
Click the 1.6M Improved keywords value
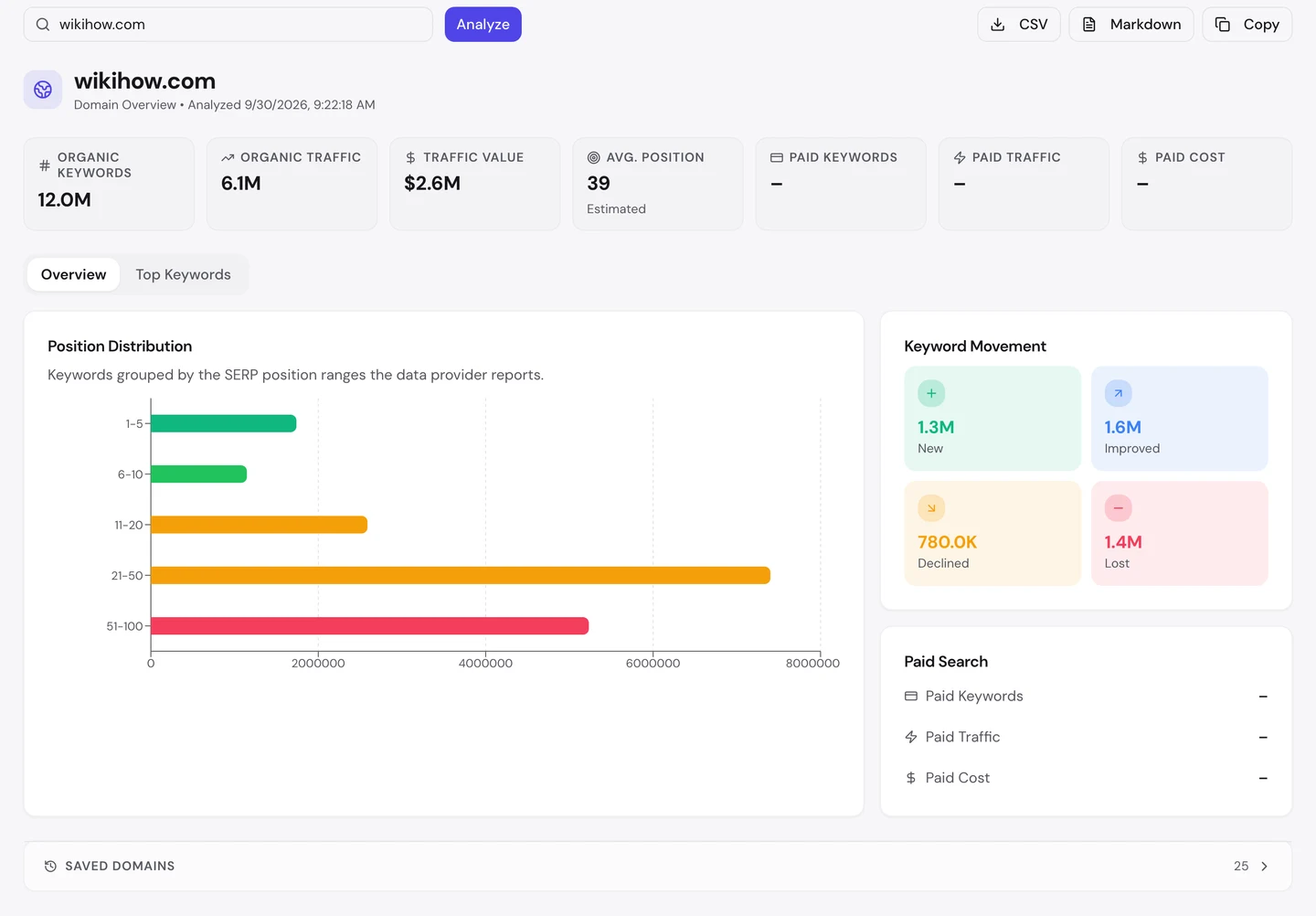(x=1123, y=427)
